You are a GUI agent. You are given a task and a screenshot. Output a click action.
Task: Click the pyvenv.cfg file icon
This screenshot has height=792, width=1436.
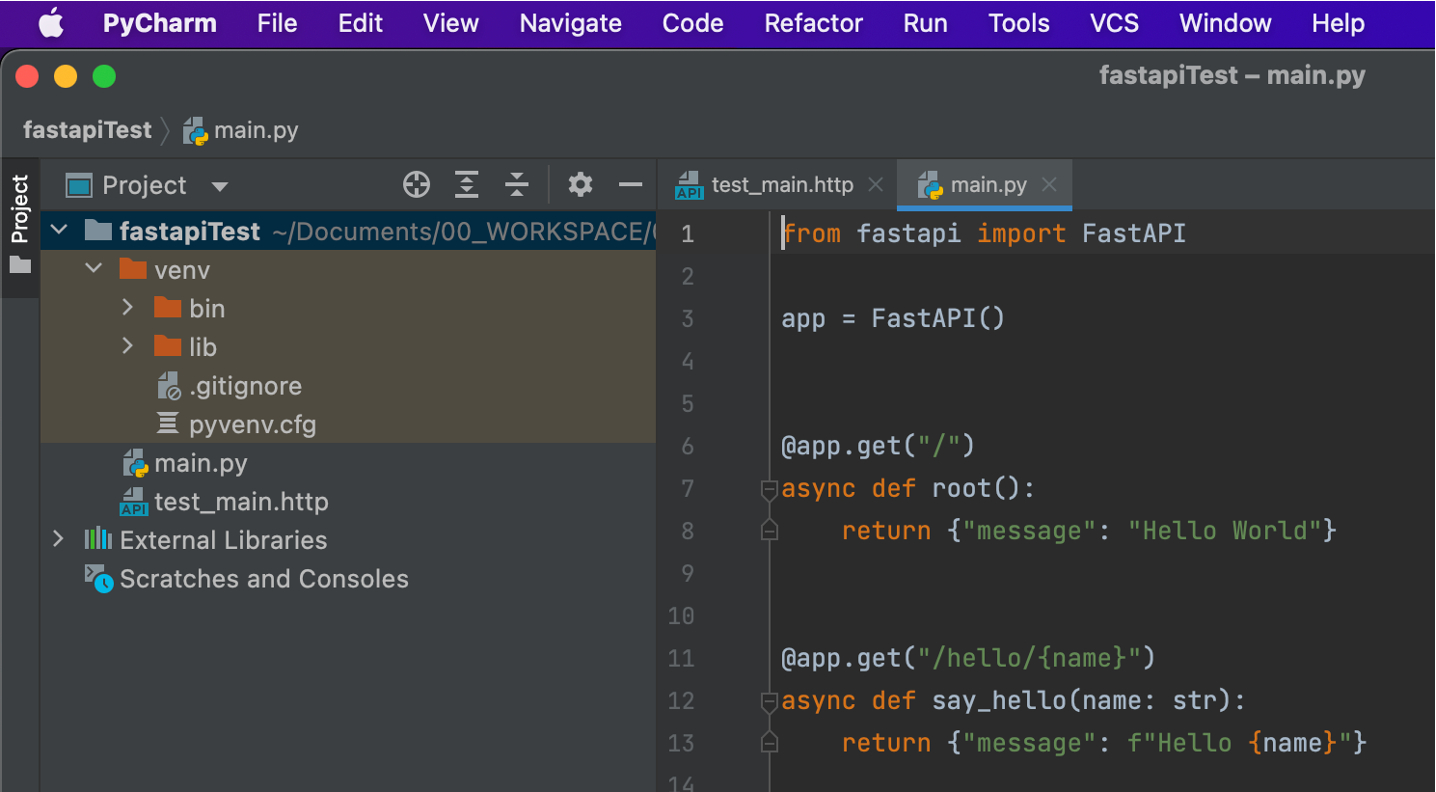168,424
